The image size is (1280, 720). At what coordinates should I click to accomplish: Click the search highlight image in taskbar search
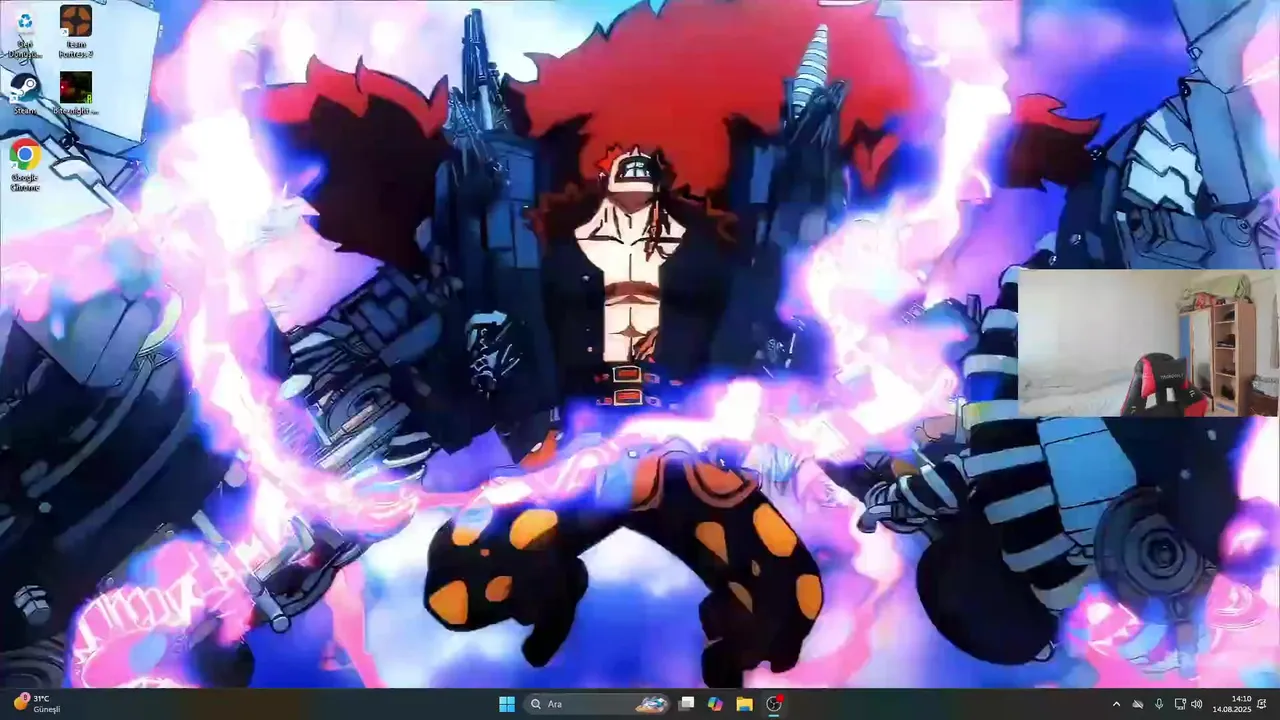pos(652,704)
